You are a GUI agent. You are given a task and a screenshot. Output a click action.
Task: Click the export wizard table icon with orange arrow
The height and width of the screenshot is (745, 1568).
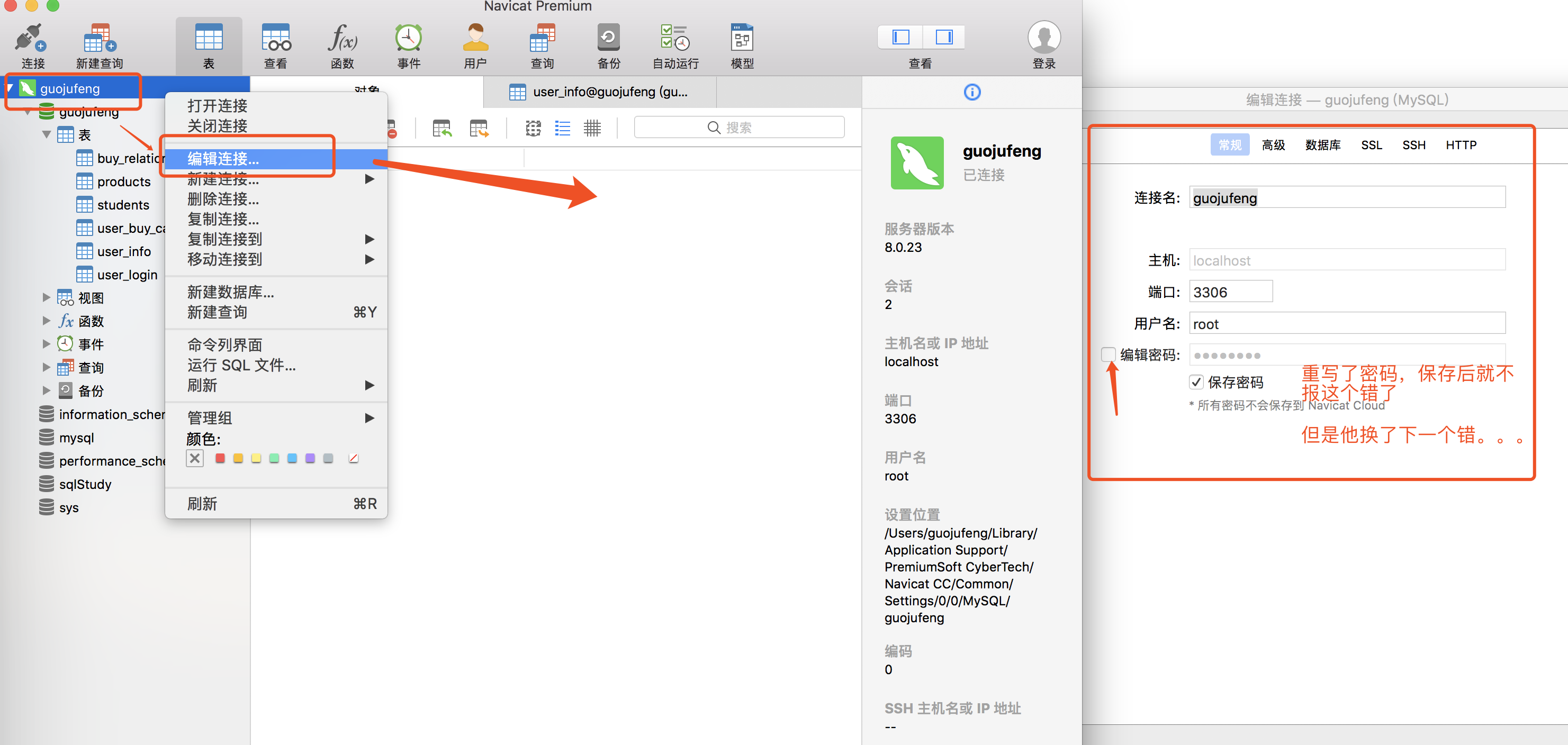coord(479,129)
